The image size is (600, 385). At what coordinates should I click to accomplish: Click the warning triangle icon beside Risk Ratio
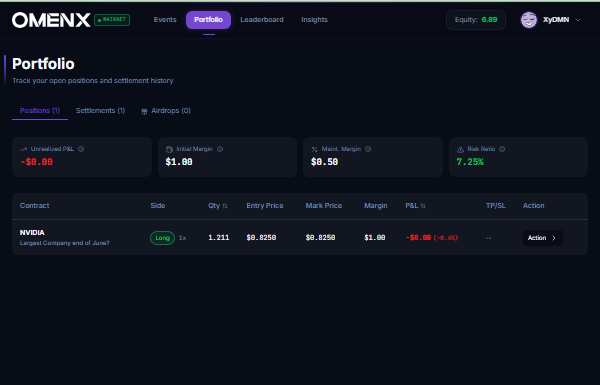pyautogui.click(x=460, y=149)
